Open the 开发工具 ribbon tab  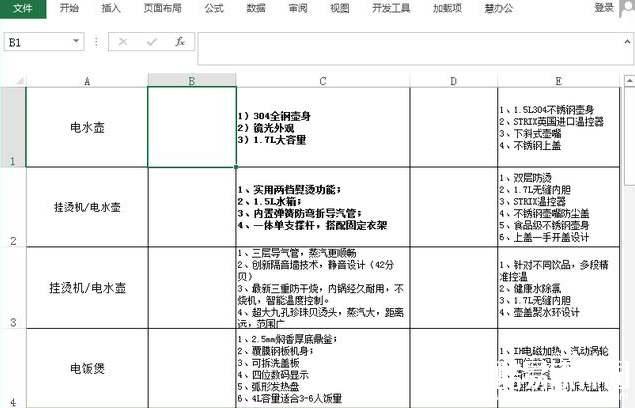391,8
